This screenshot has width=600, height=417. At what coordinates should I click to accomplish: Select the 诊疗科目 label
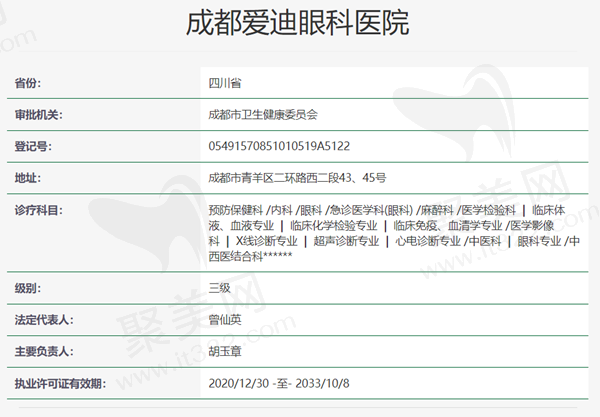click(38, 210)
